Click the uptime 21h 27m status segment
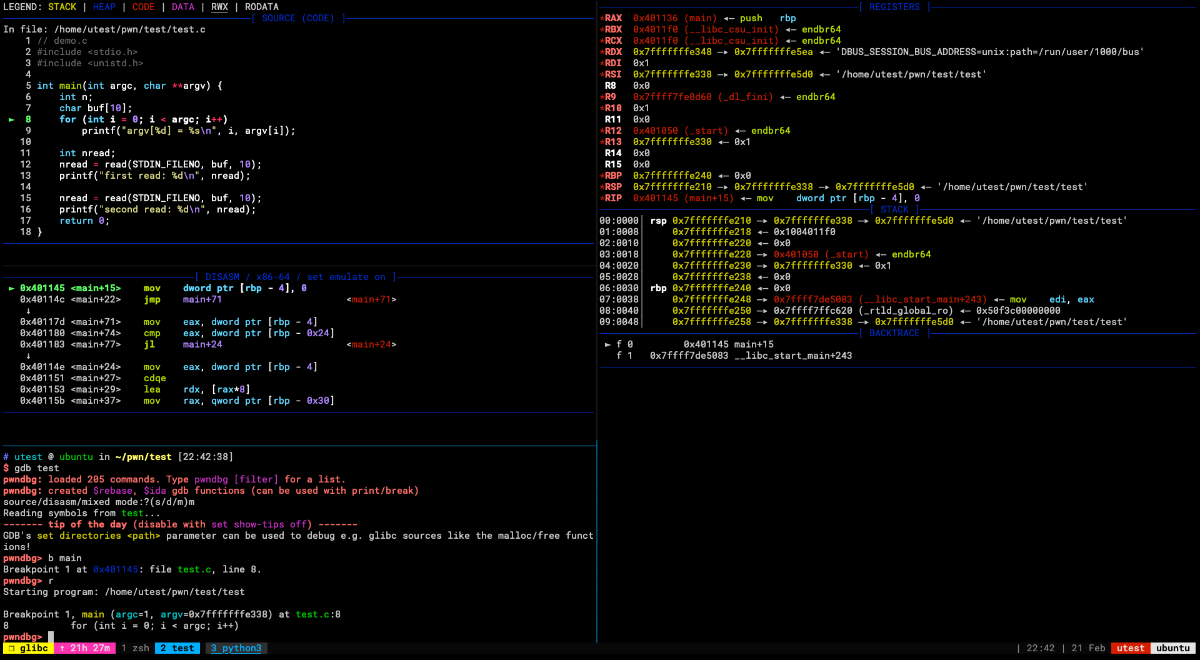Image resolution: width=1200 pixels, height=660 pixels. coord(83,648)
